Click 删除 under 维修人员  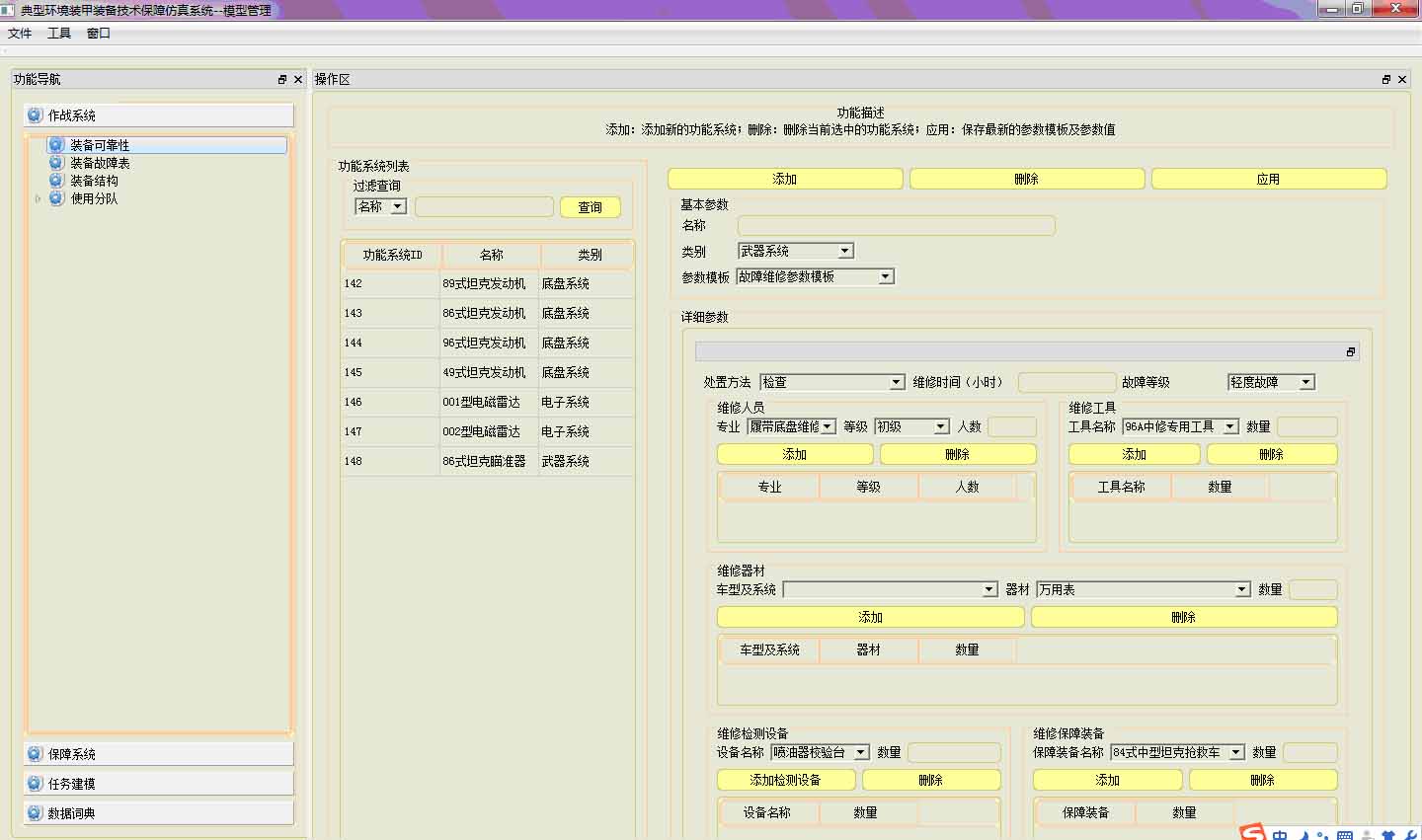[958, 454]
